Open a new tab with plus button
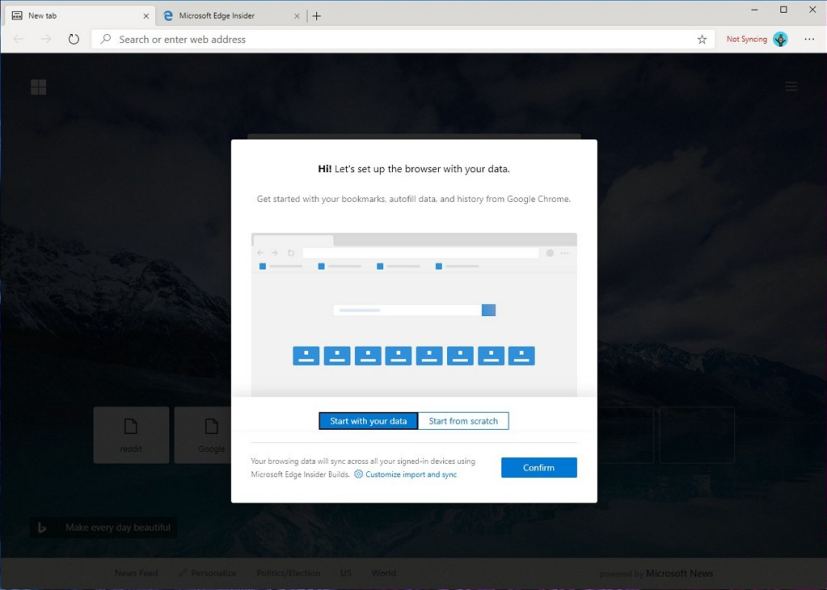827x590 pixels. 316,16
